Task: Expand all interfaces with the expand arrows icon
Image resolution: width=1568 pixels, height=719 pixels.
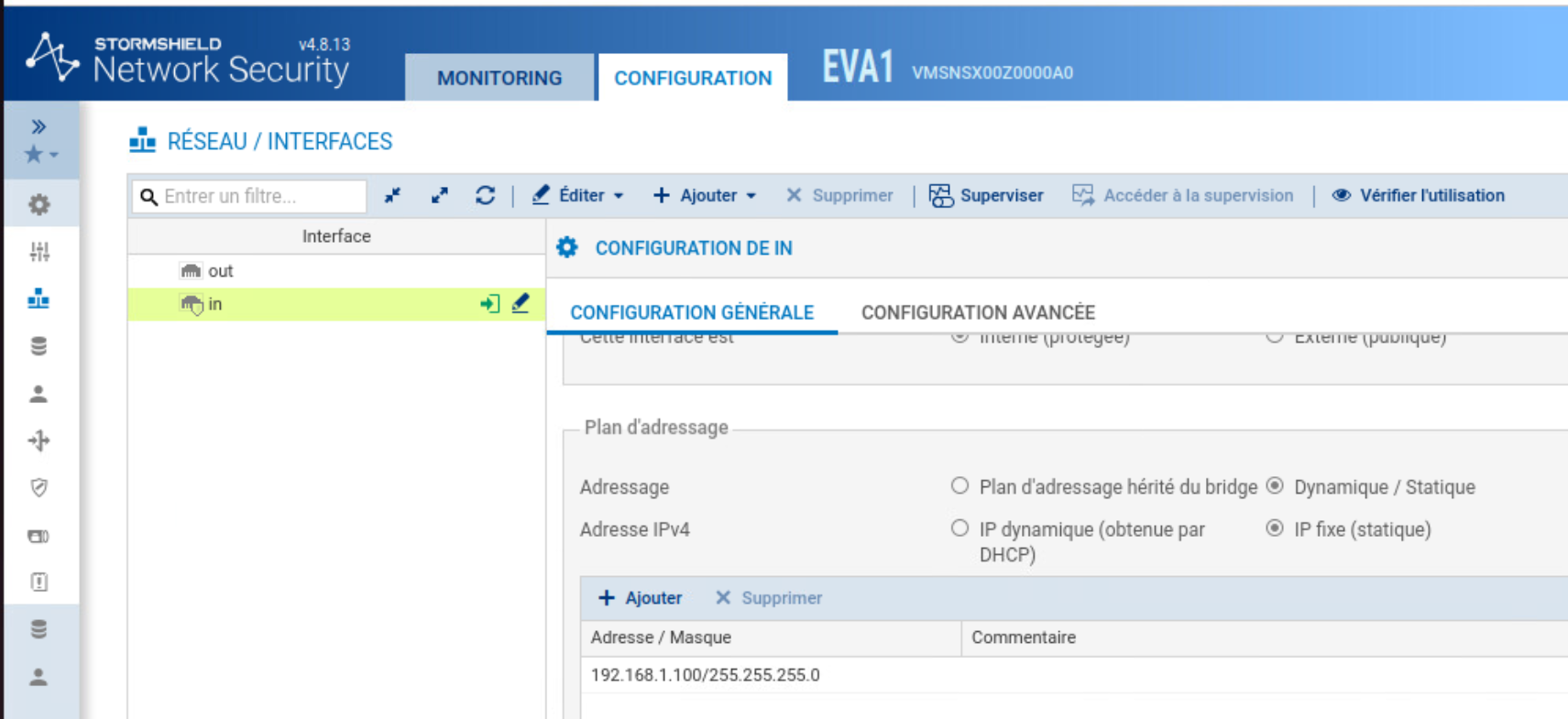Action: (x=440, y=195)
